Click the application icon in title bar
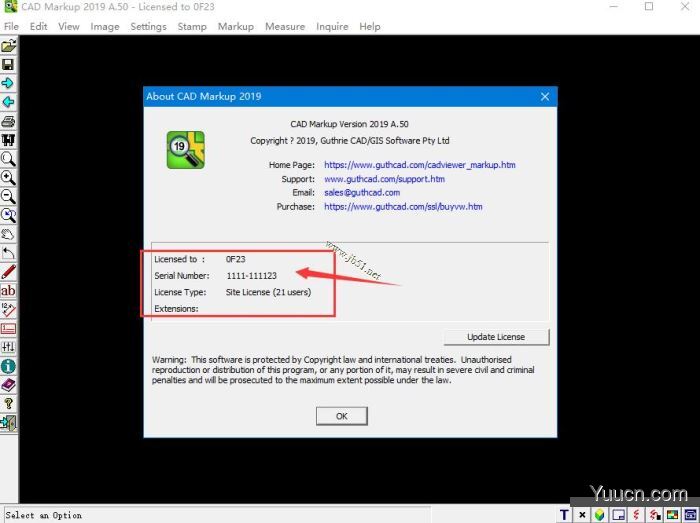 coord(10,7)
